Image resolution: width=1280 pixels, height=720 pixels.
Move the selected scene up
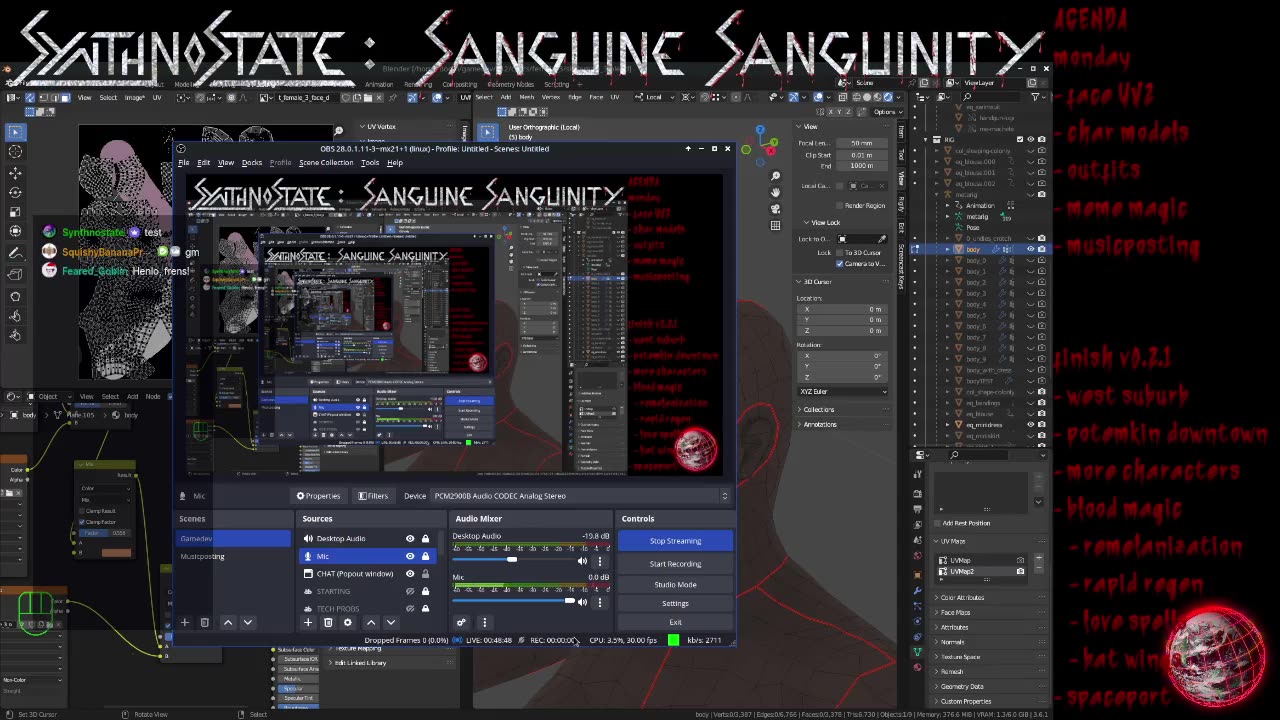click(x=228, y=622)
